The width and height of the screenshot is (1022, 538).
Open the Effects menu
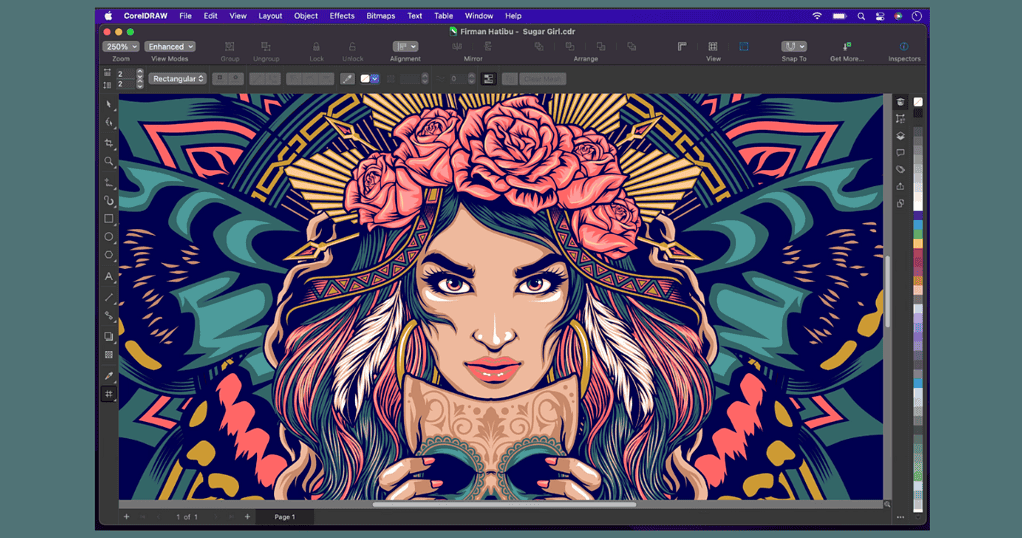(342, 16)
